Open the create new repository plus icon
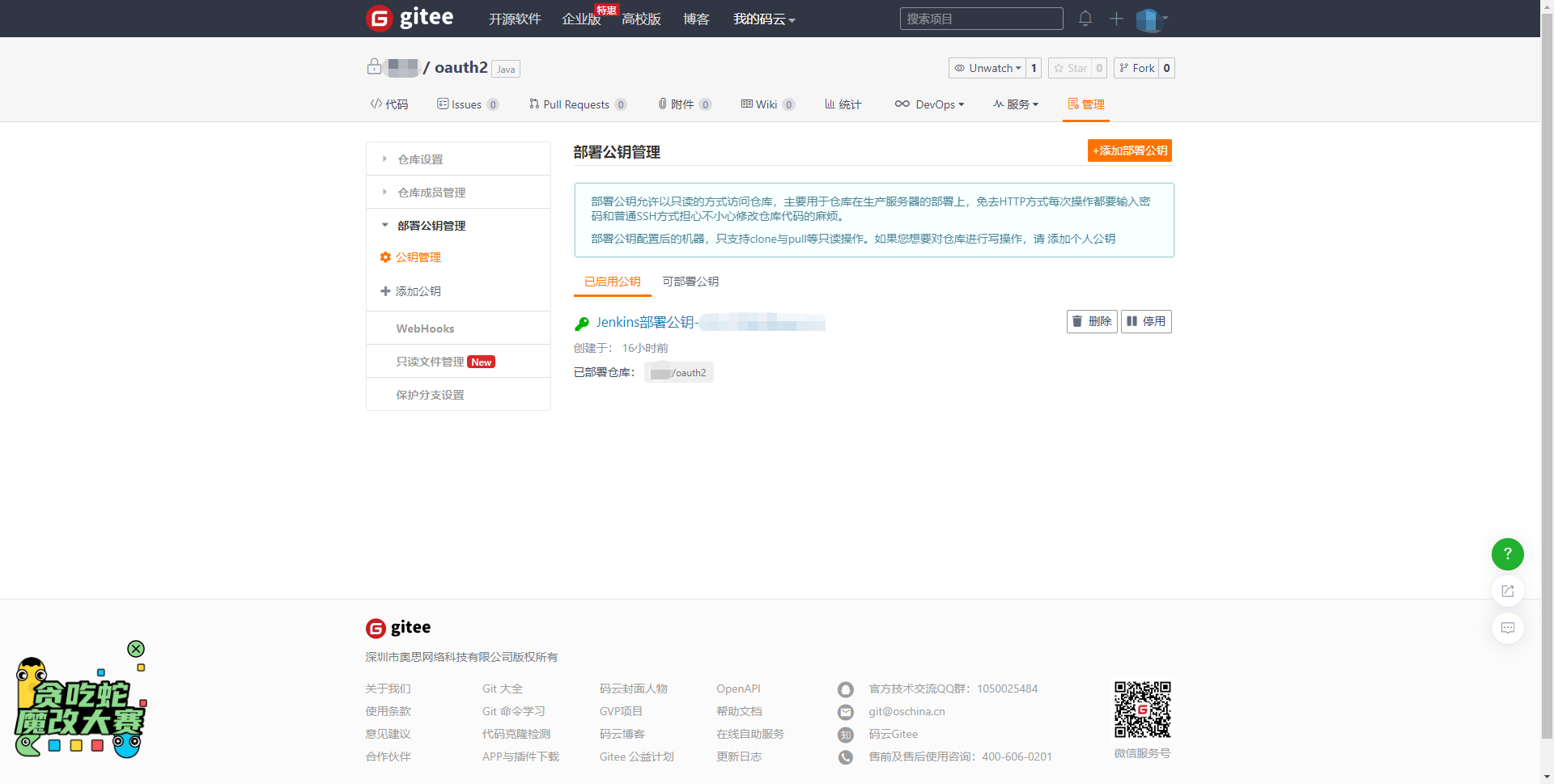The height and width of the screenshot is (784, 1554). (x=1115, y=19)
